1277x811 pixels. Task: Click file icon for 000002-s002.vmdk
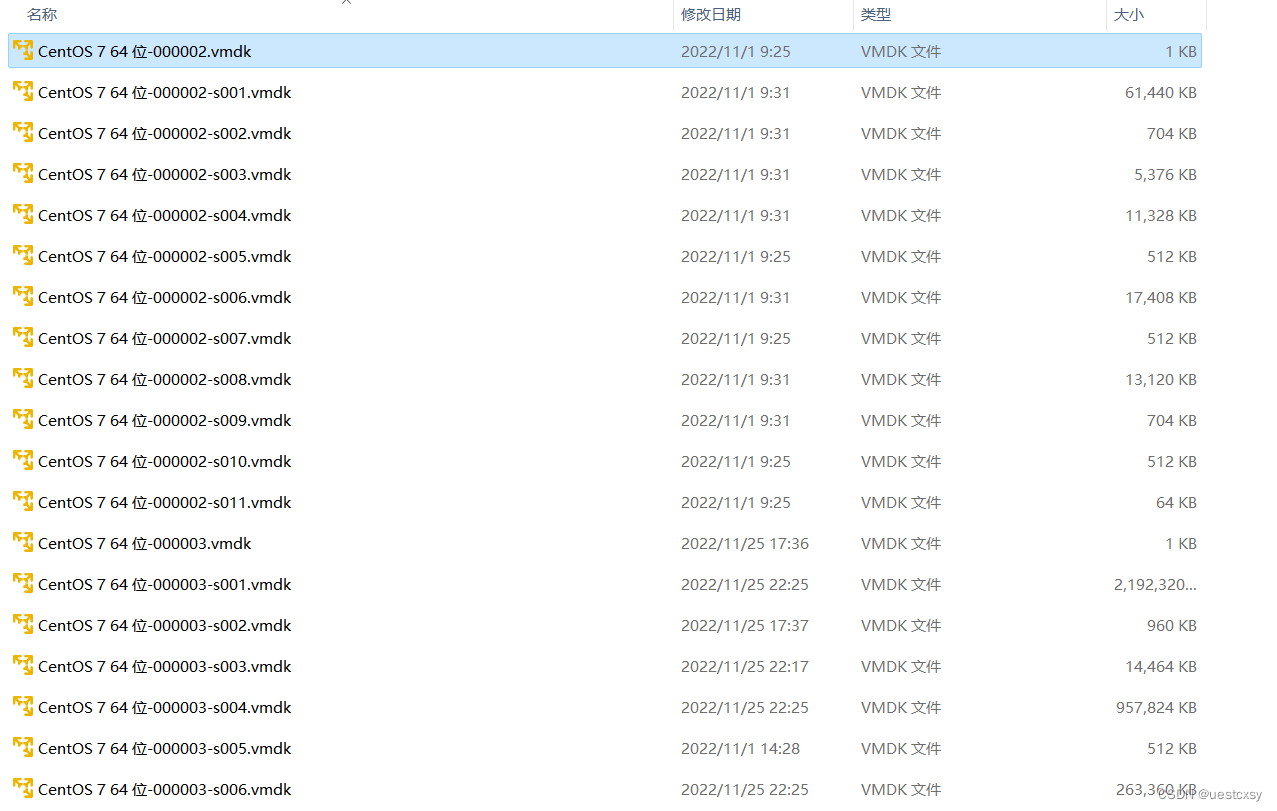pyautogui.click(x=23, y=132)
